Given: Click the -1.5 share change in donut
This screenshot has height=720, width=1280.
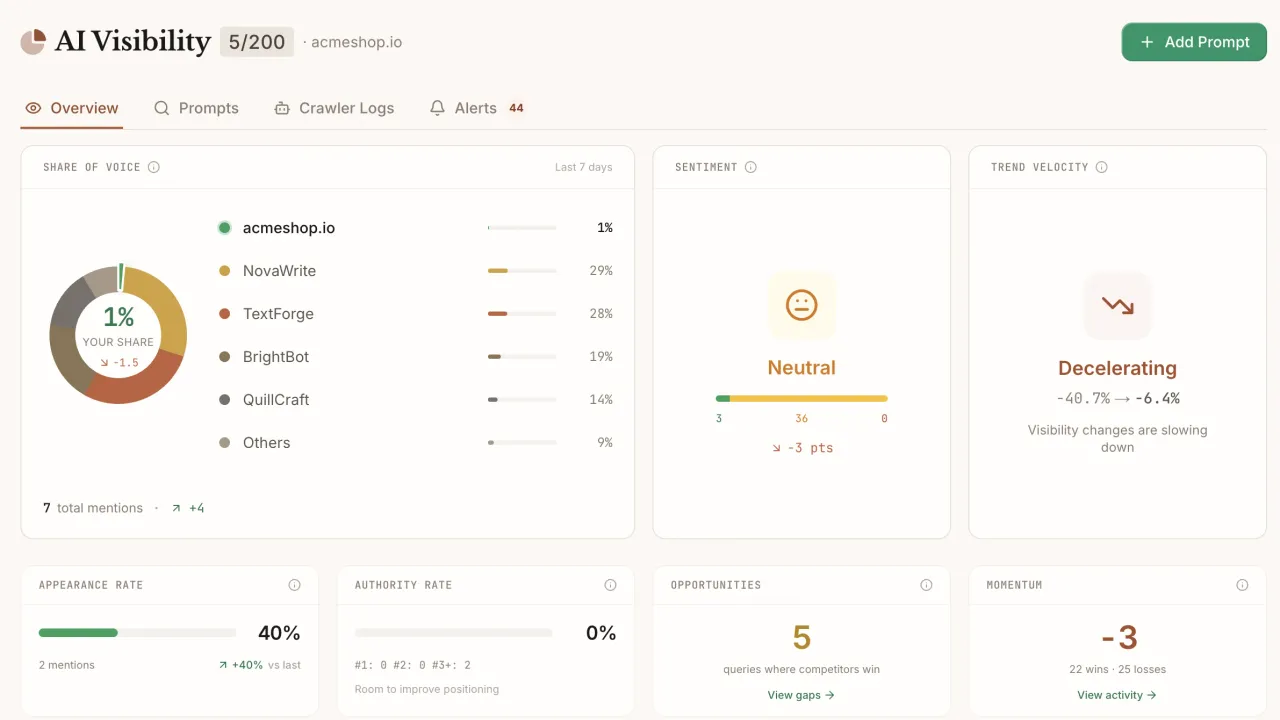Looking at the screenshot, I should click(119, 362).
